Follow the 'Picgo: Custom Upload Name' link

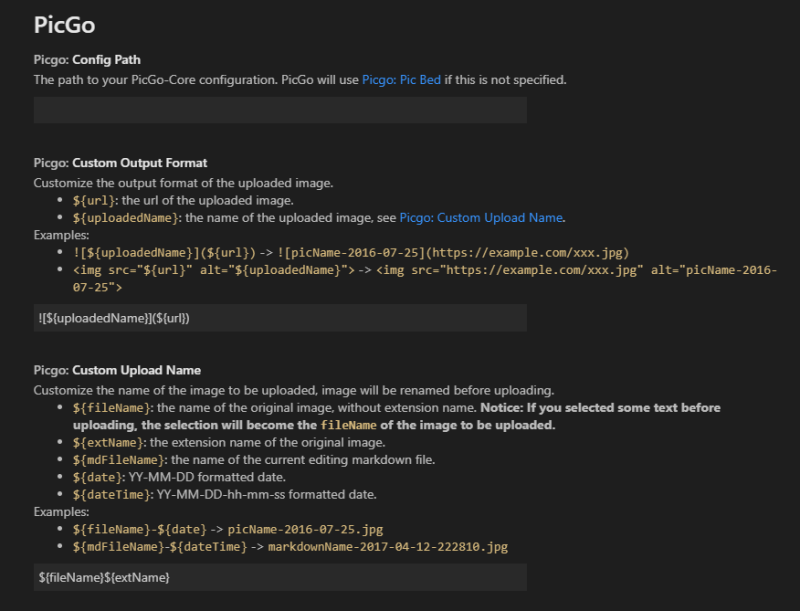pos(481,218)
